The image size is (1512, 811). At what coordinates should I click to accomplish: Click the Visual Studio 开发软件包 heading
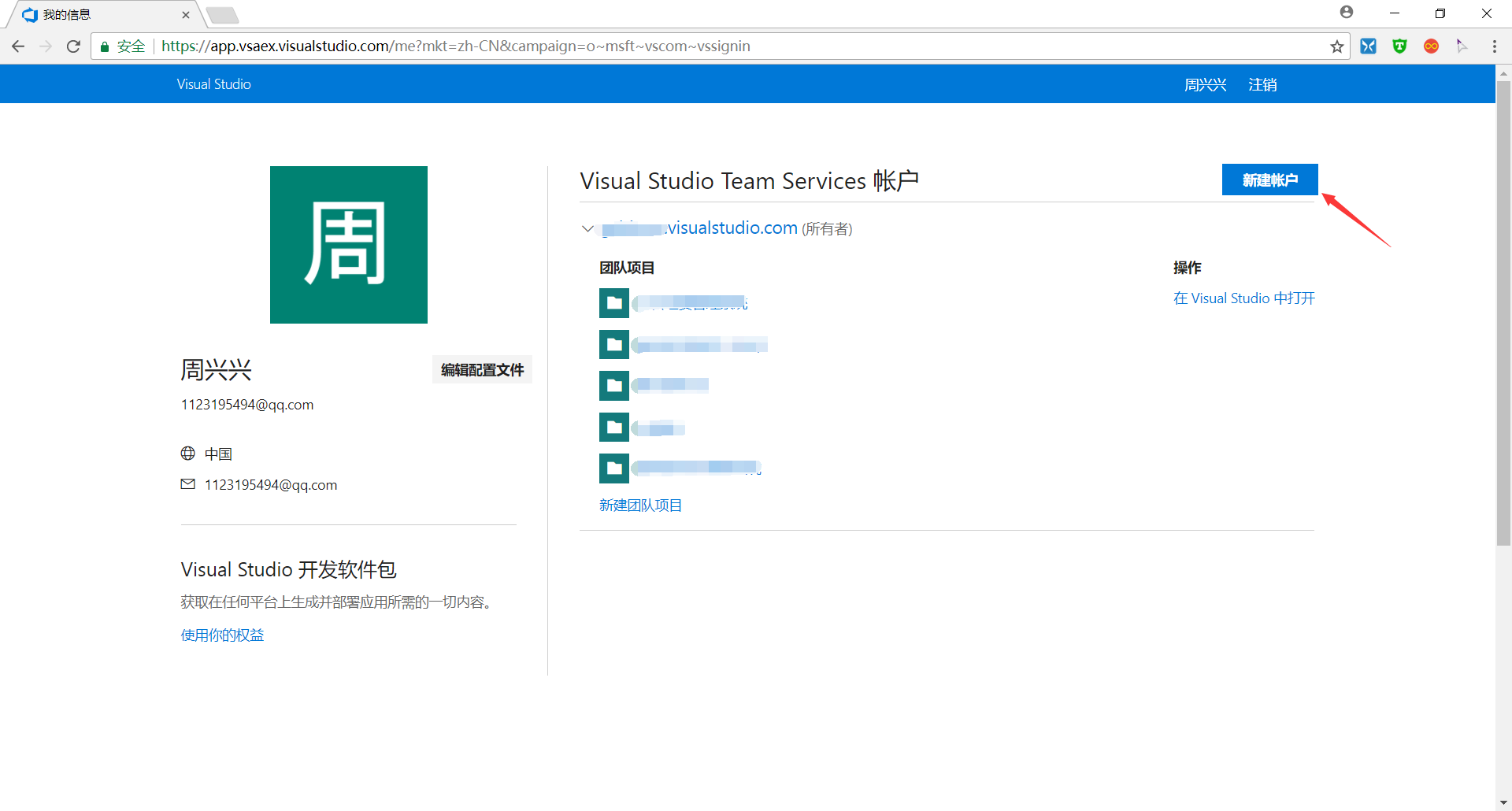[x=288, y=569]
